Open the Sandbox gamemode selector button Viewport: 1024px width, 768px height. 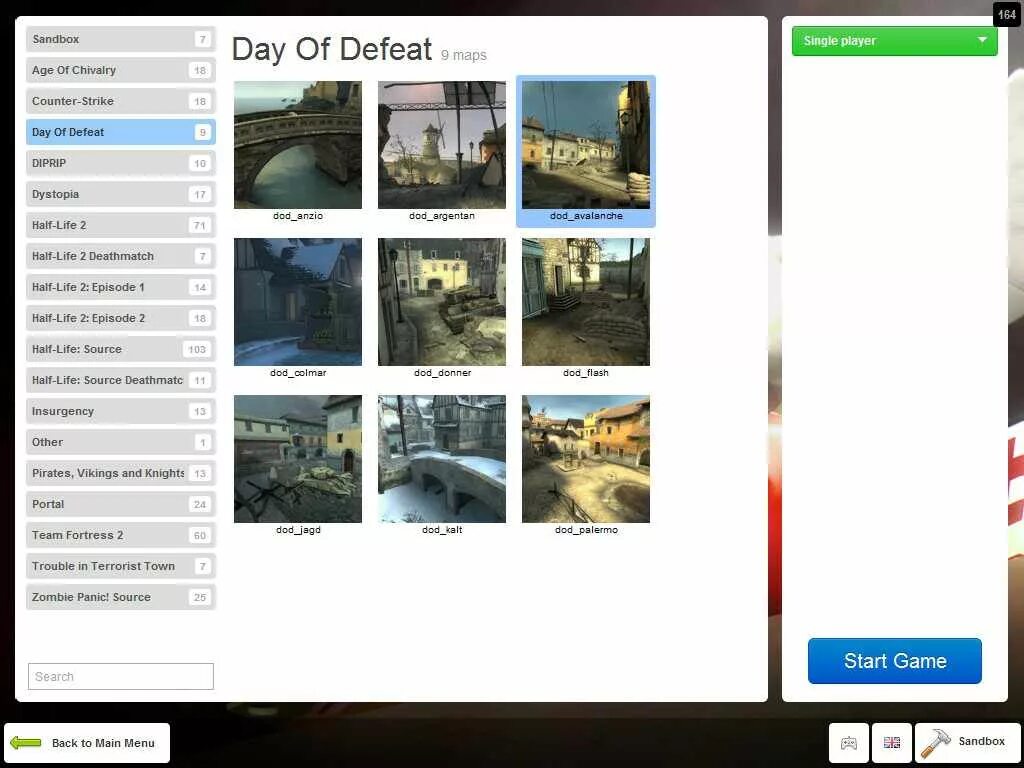click(x=967, y=743)
